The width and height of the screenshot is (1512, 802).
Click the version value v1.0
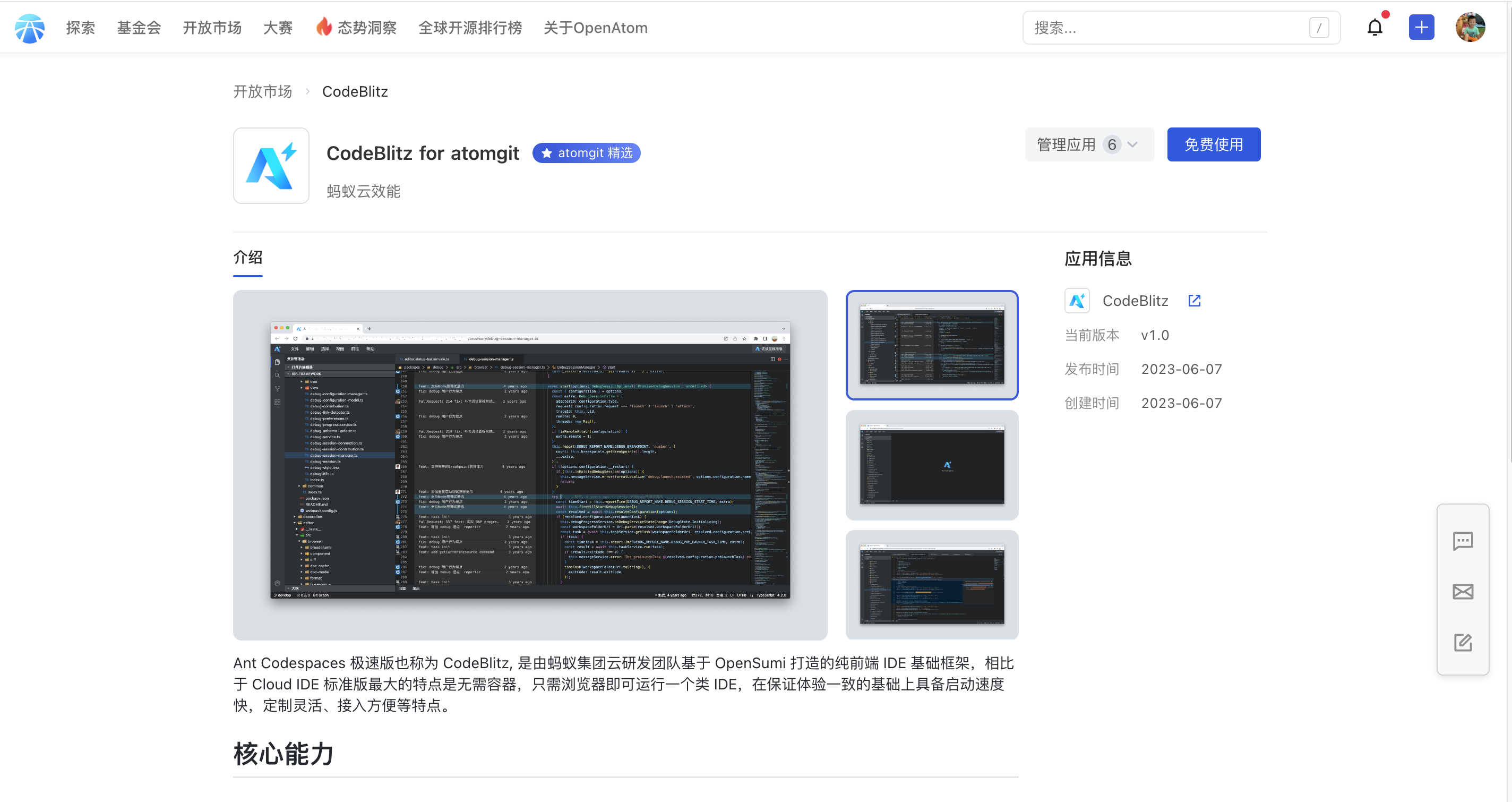pyautogui.click(x=1155, y=335)
